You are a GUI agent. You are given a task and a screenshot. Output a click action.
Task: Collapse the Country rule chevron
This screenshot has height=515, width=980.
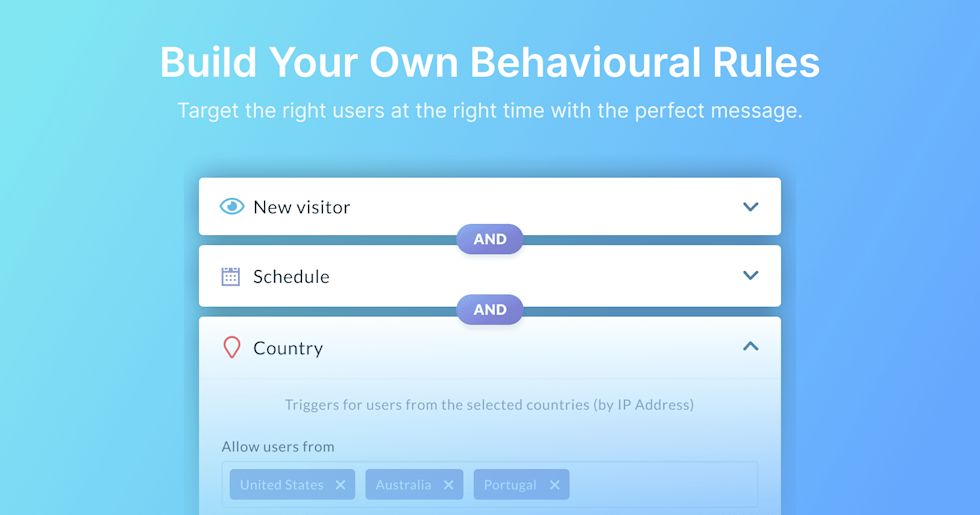pyautogui.click(x=751, y=347)
